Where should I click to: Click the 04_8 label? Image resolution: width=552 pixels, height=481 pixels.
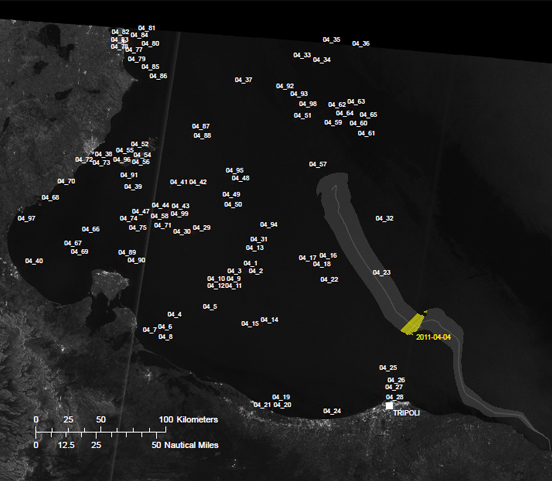[x=165, y=337]
